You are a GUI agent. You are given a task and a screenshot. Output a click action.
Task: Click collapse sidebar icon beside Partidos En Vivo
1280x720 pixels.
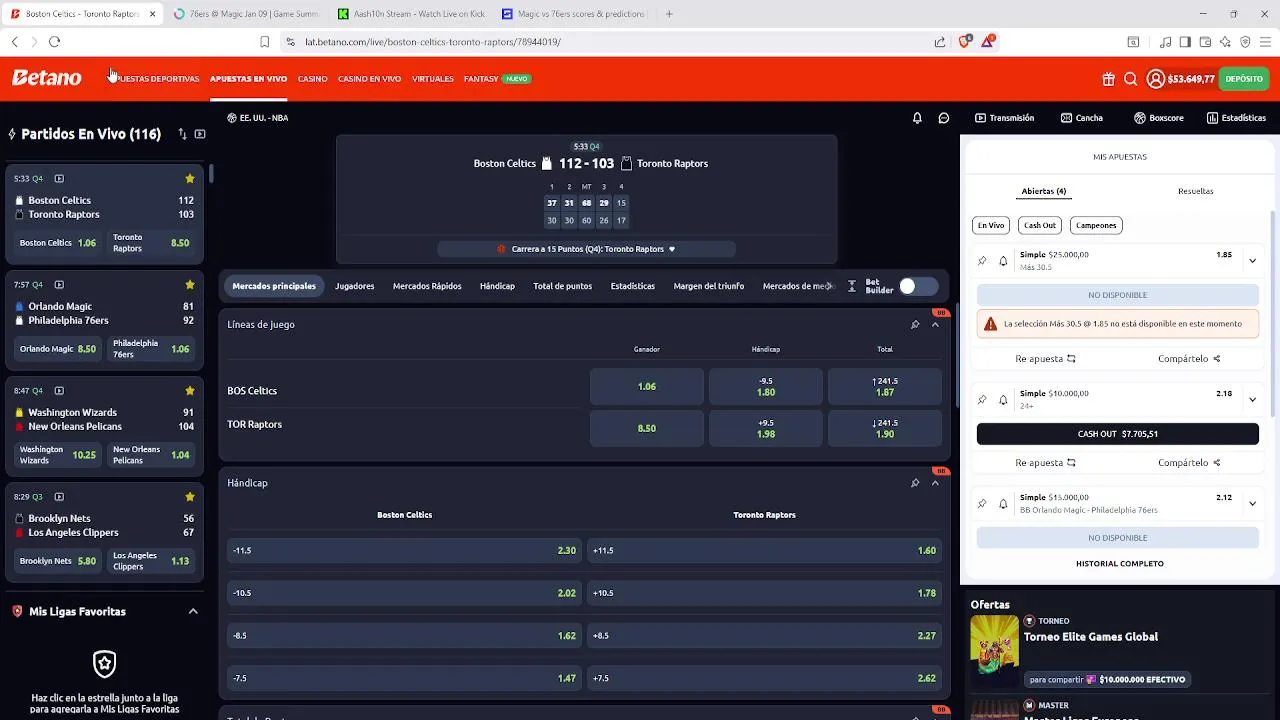pos(200,134)
